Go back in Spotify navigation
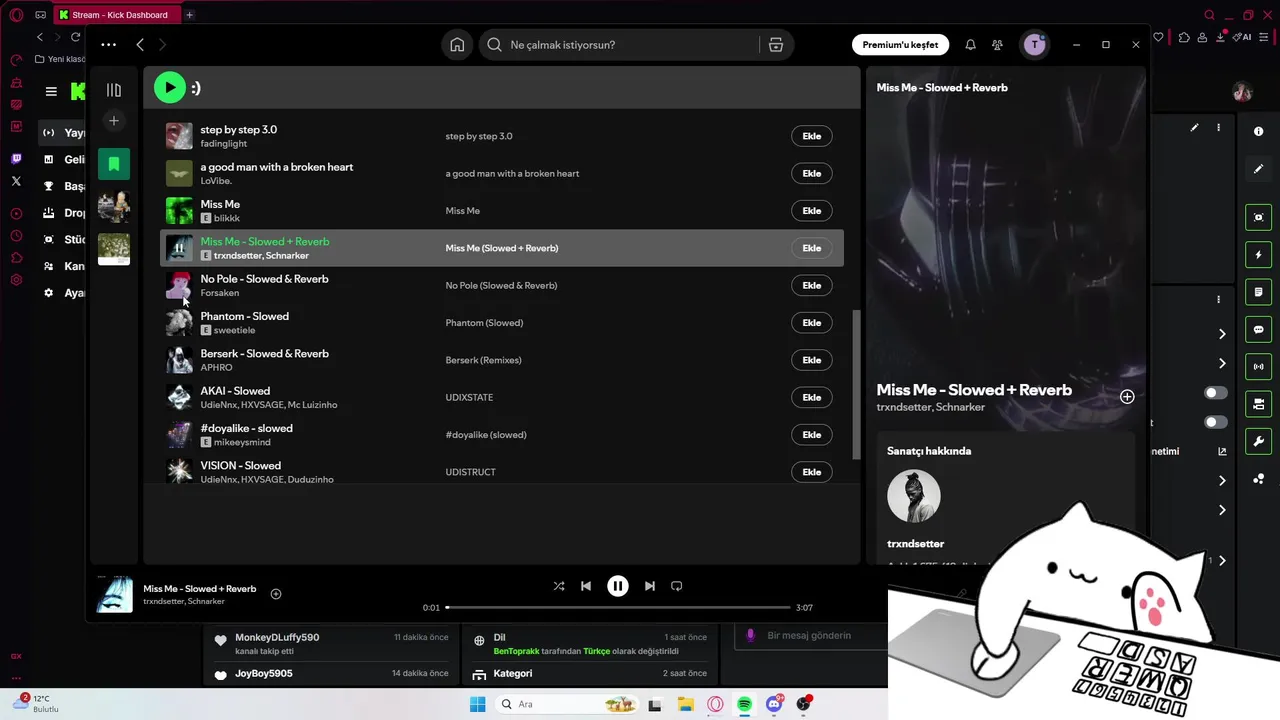The height and width of the screenshot is (720, 1280). tap(140, 45)
